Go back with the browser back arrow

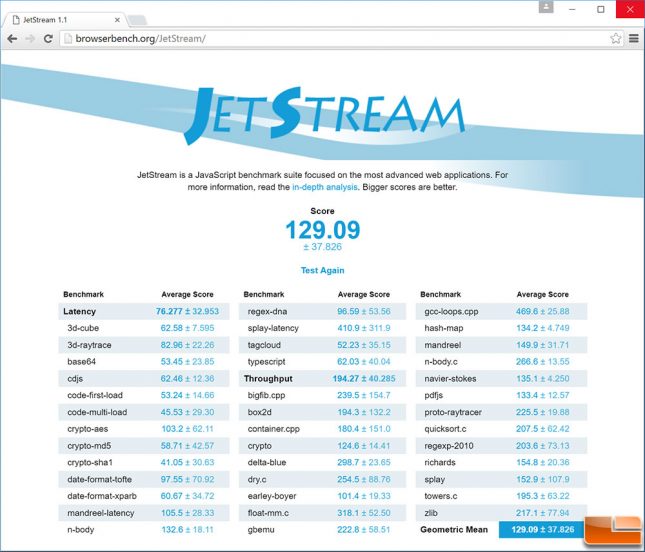coord(12,39)
